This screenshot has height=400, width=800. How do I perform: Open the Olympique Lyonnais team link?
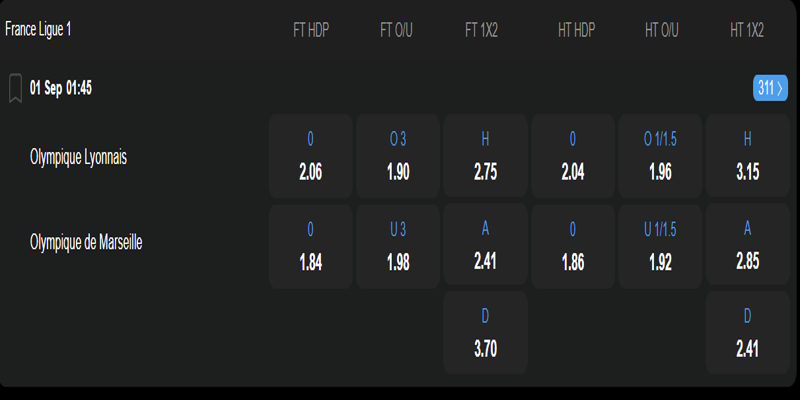tap(78, 157)
